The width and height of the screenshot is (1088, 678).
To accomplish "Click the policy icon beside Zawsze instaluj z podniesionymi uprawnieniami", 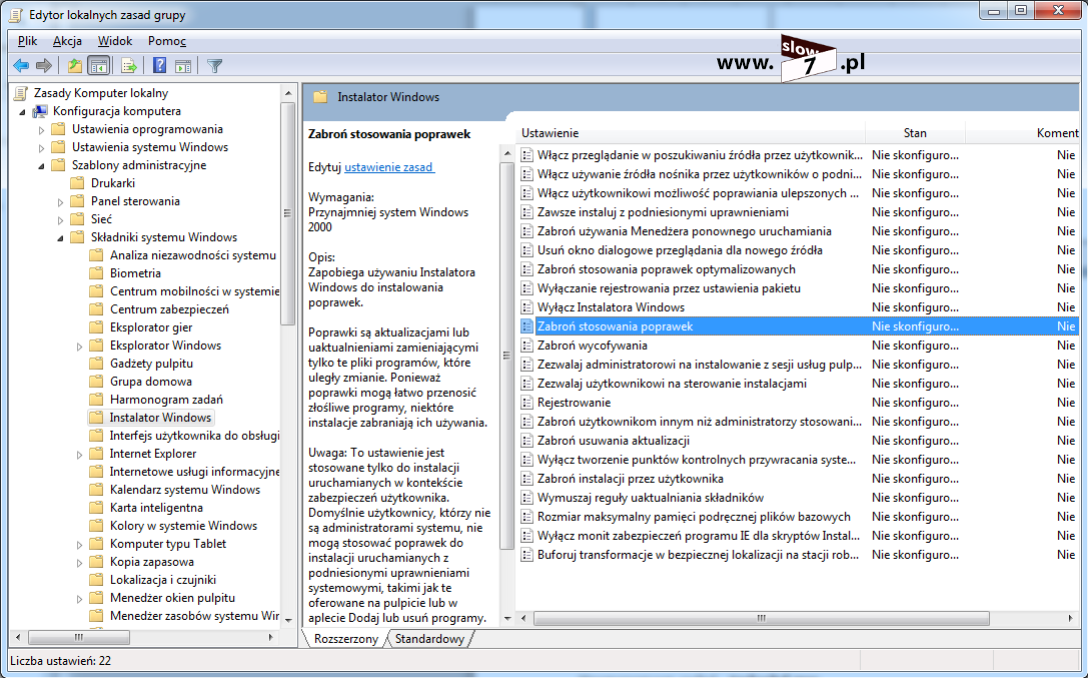I will (527, 212).
